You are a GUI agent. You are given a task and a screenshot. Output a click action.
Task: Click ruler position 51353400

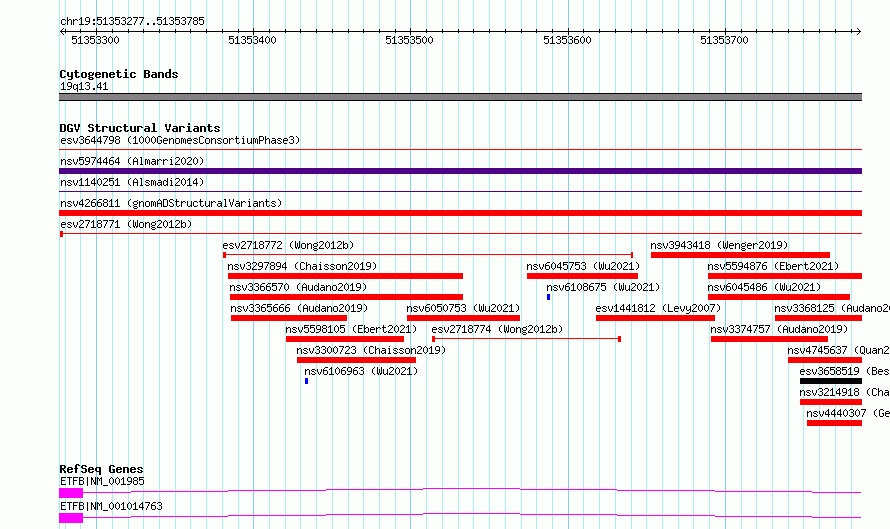click(x=252, y=40)
